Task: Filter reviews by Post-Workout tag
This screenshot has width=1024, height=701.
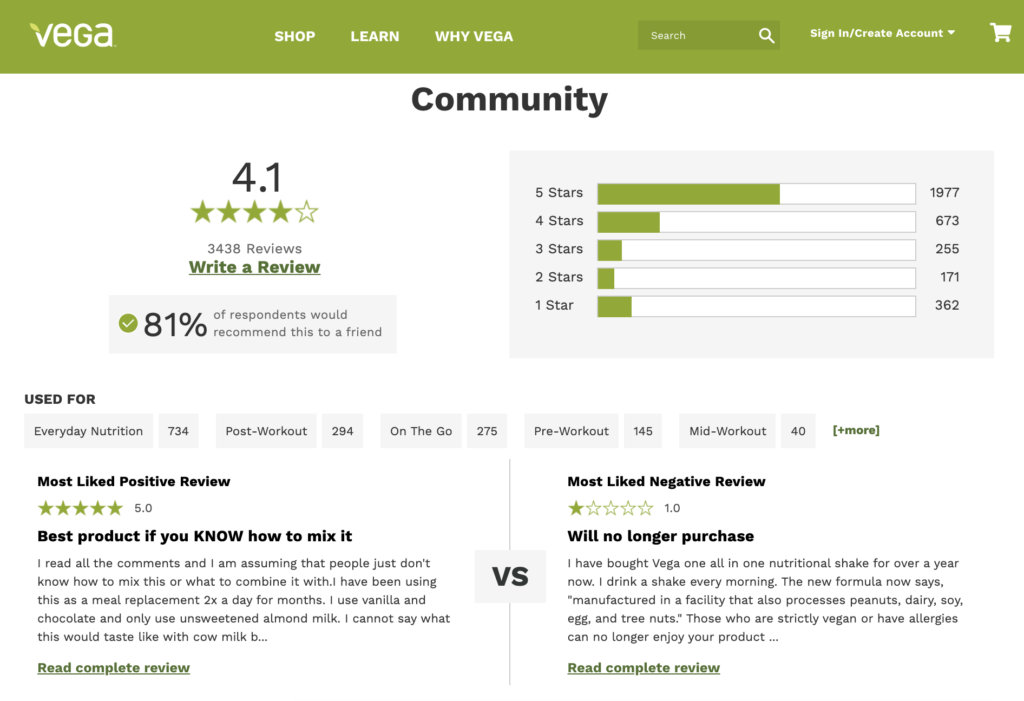Action: click(x=265, y=431)
